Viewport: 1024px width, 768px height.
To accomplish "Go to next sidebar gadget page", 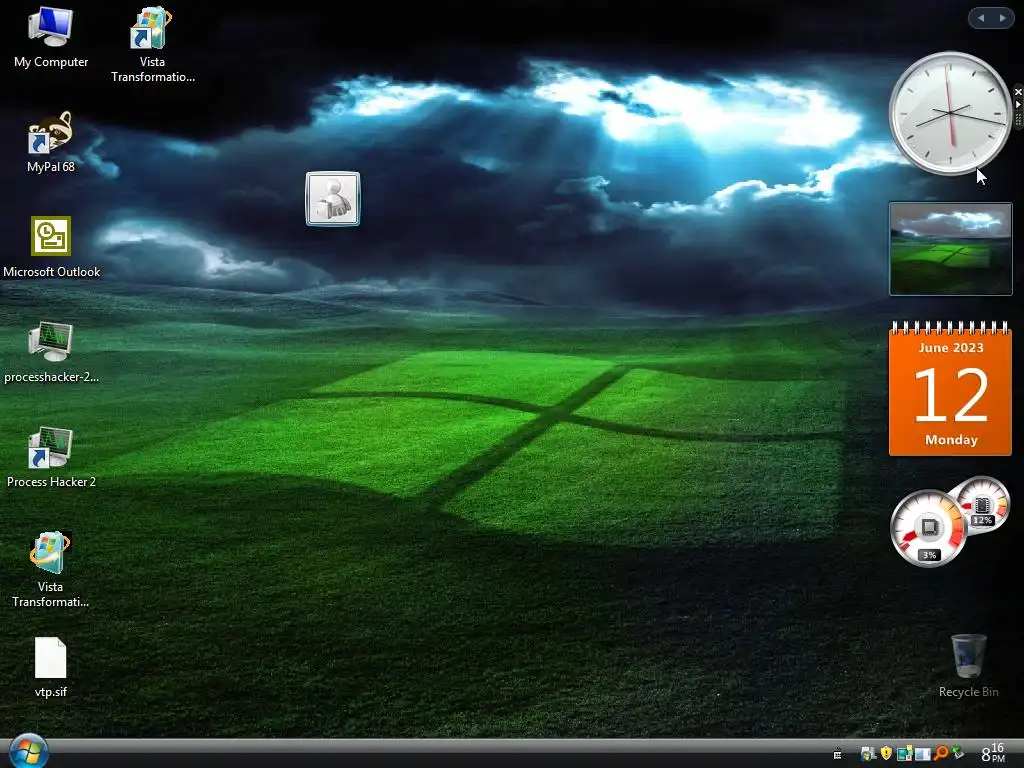I will click(1002, 18).
